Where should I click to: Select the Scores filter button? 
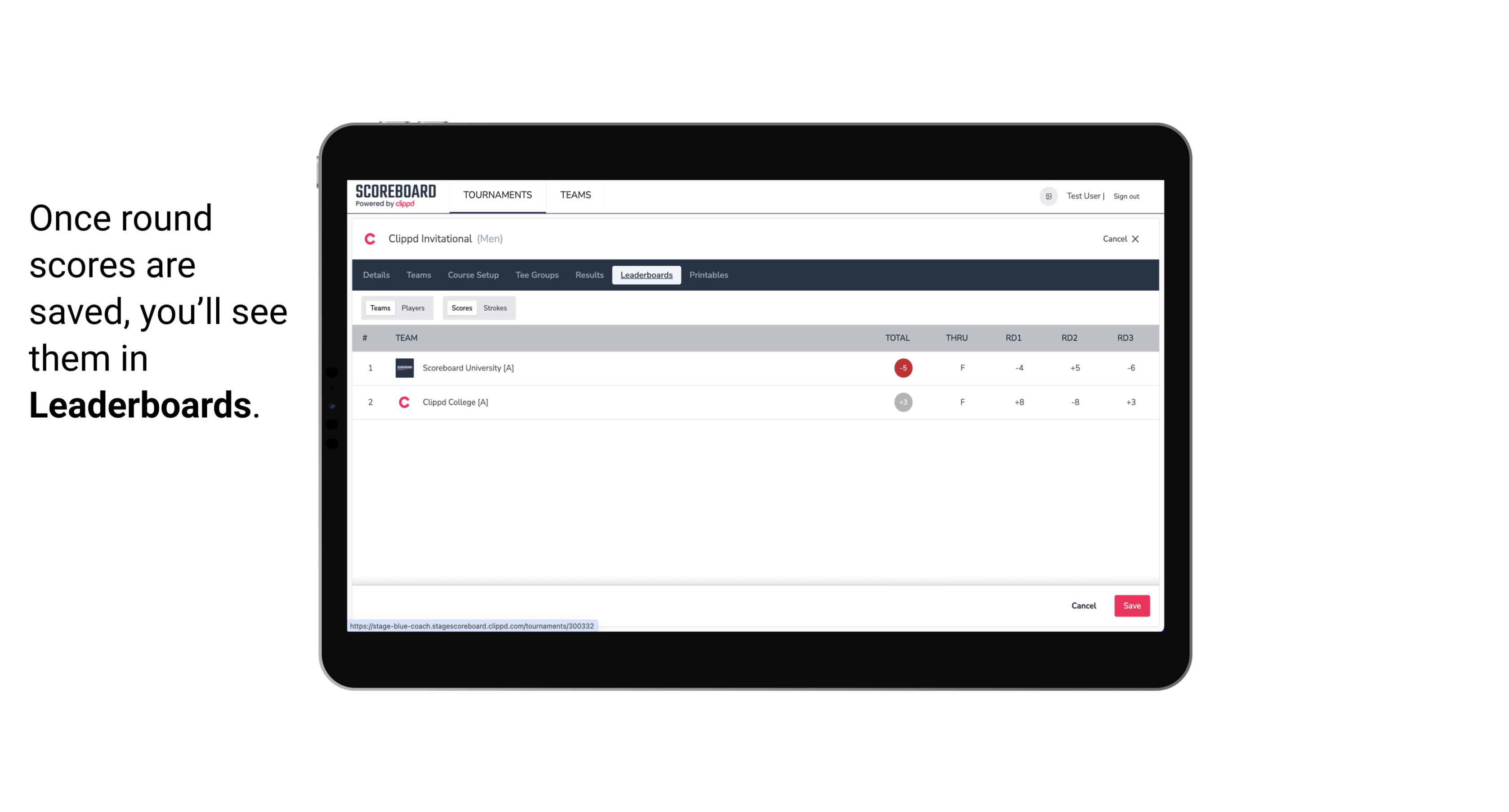pyautogui.click(x=462, y=307)
